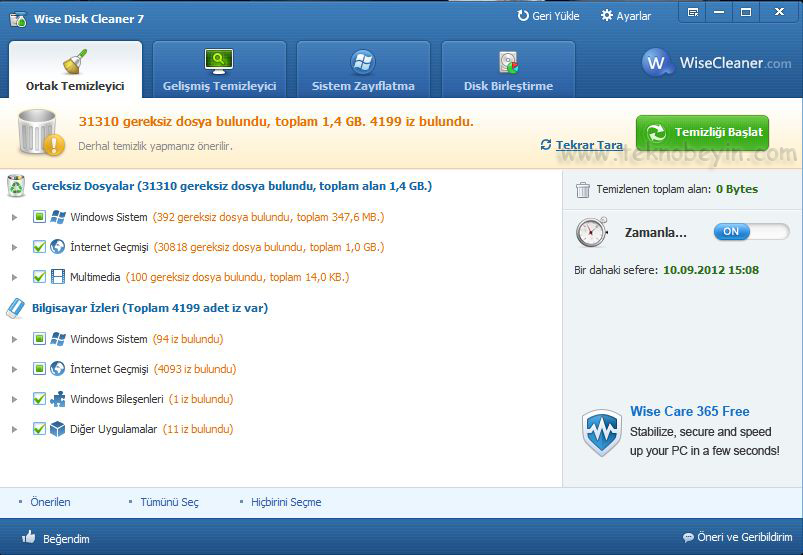The height and width of the screenshot is (555, 803).
Task: Expand Diğer Uygulamalar row
Action: pyautogui.click(x=15, y=430)
